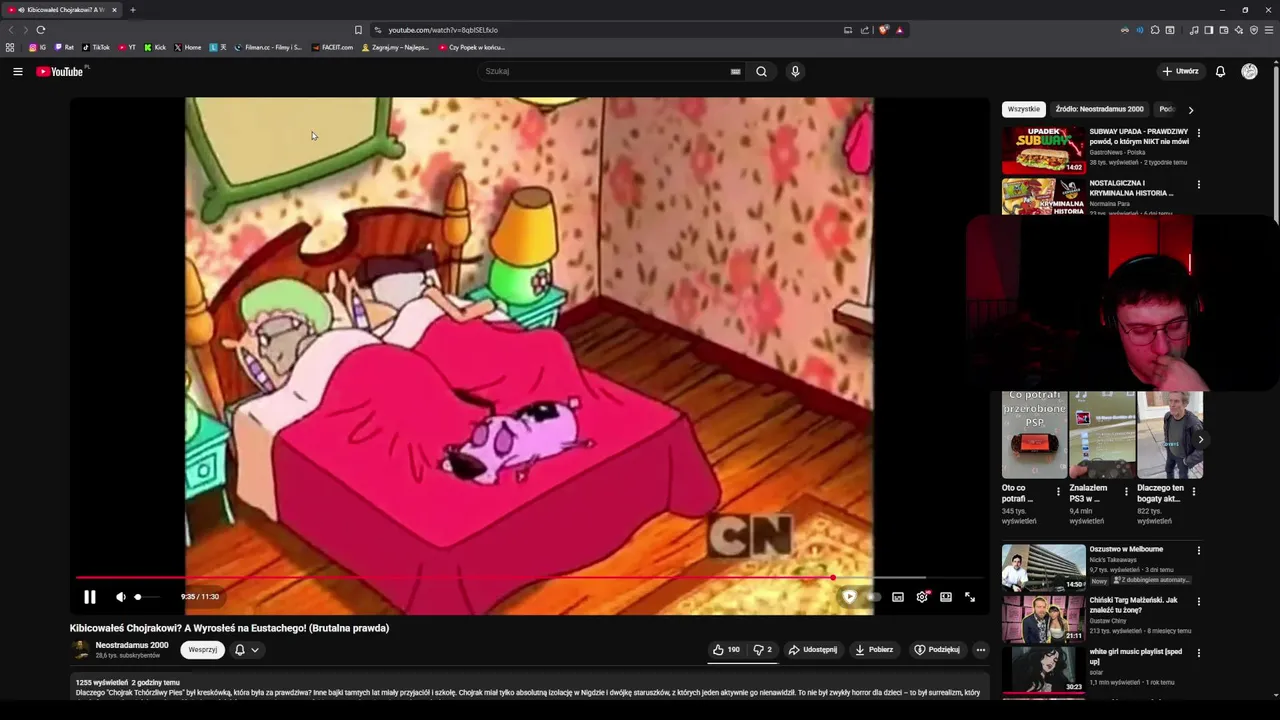
Task: Open the Brave Wallet icon
Action: point(1223,30)
